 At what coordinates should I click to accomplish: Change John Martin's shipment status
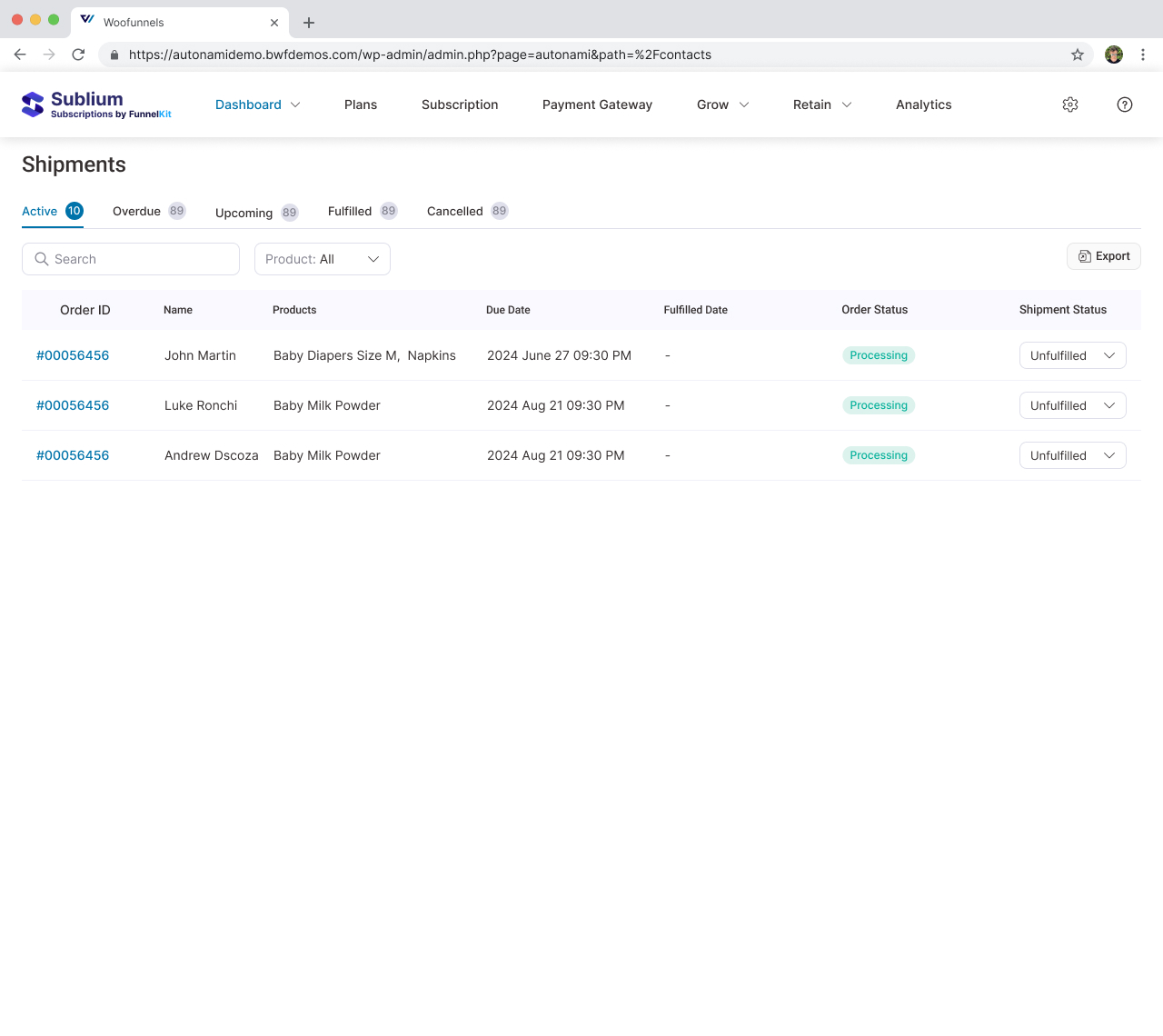coord(1072,355)
